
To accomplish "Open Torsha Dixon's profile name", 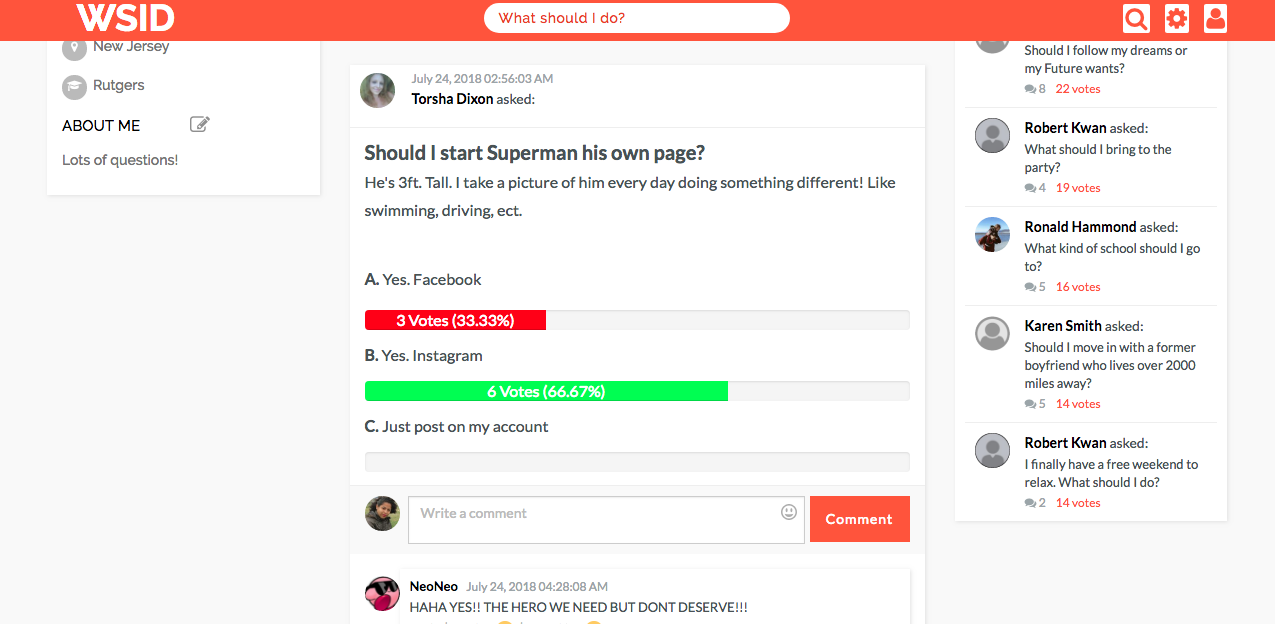I will [451, 98].
